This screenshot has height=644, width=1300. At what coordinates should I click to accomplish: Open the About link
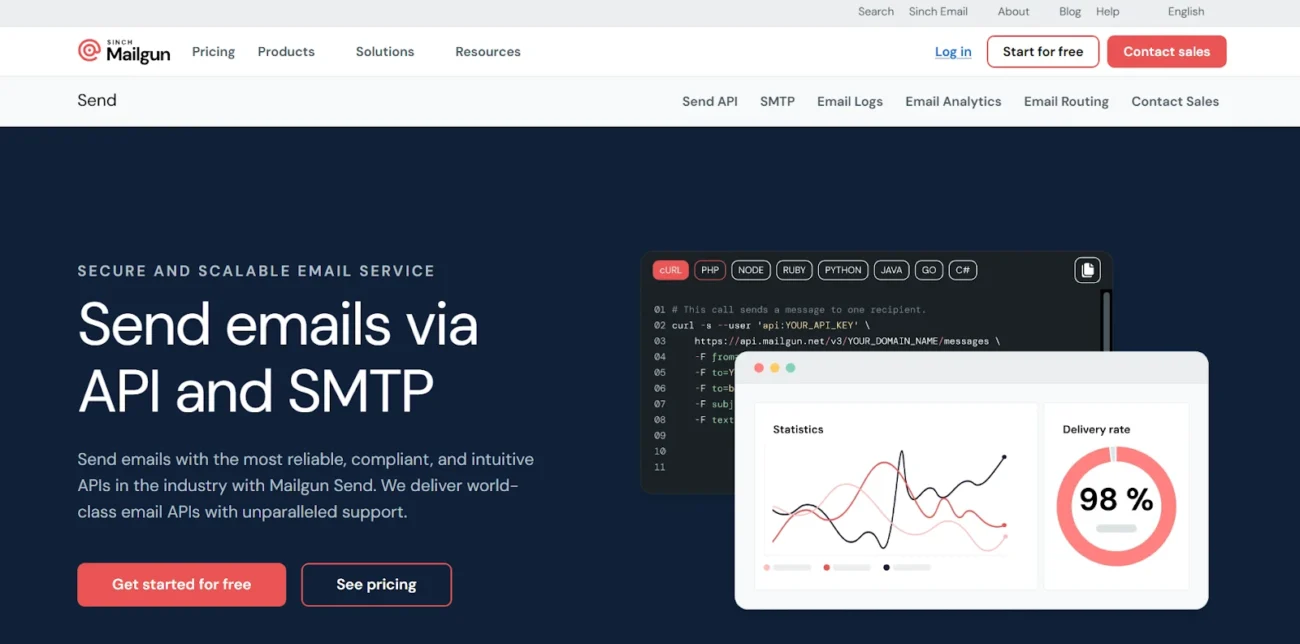[x=1013, y=12]
